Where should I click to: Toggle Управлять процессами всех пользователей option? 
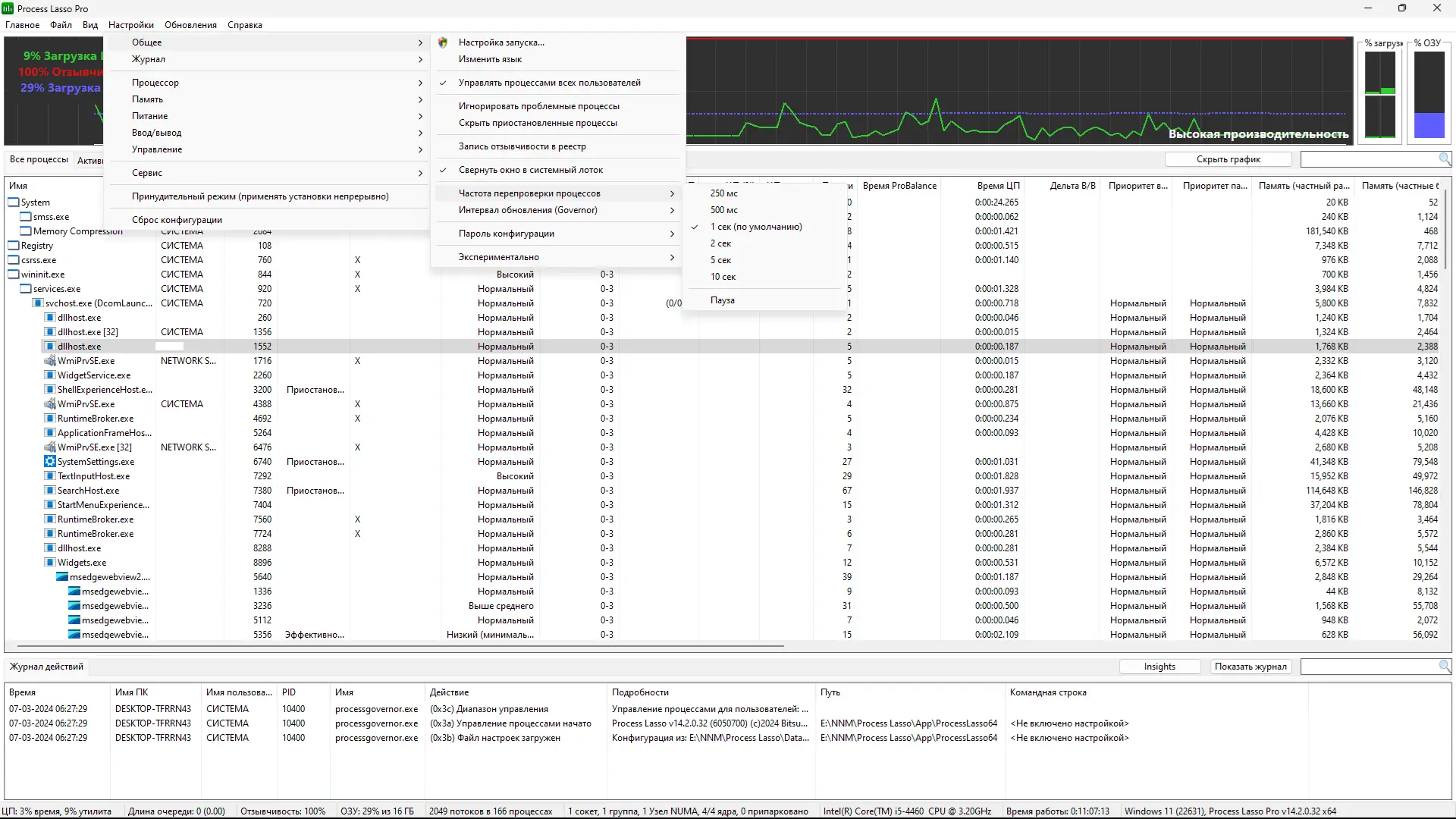pos(549,83)
